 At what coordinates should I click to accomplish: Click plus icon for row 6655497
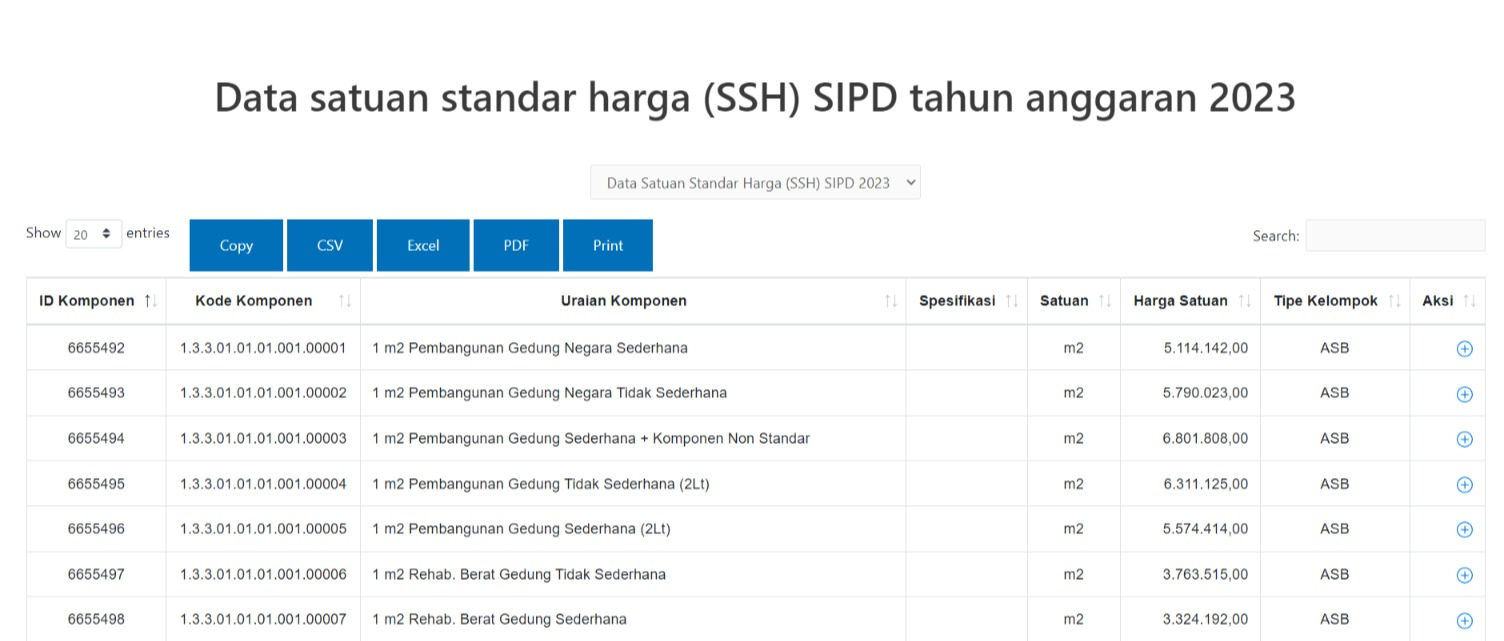coord(1464,575)
